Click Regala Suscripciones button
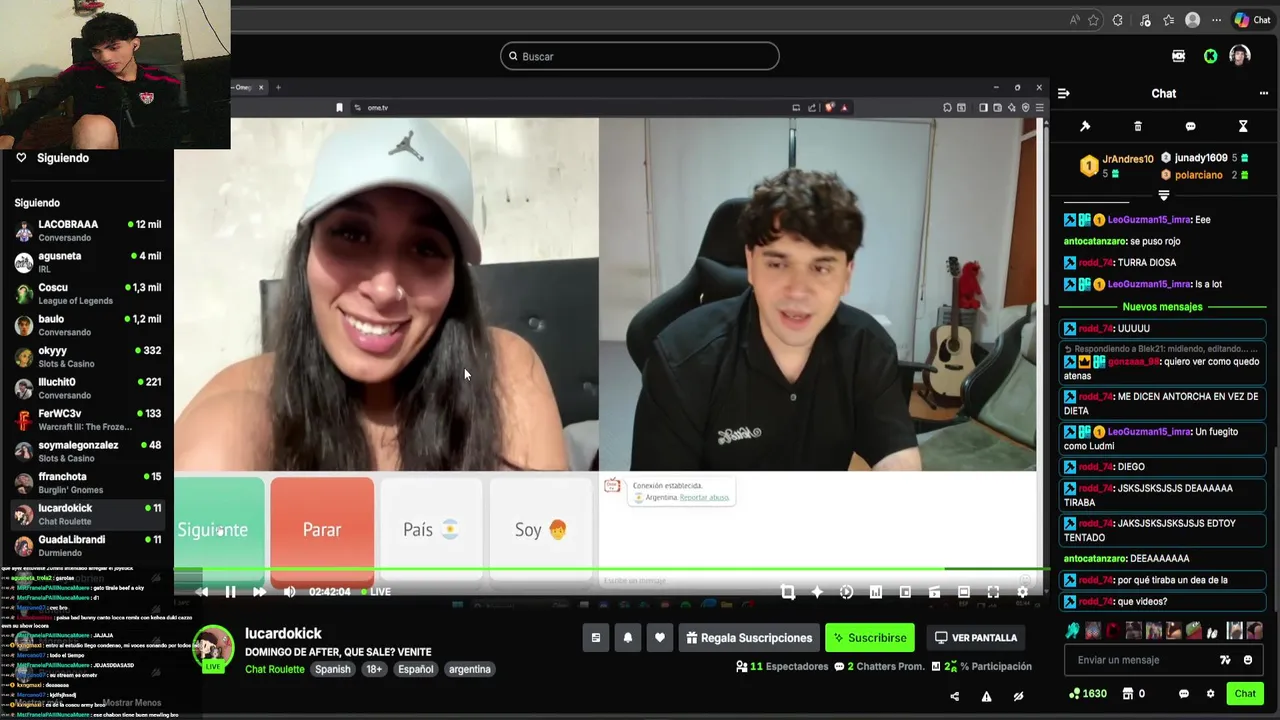 [749, 638]
